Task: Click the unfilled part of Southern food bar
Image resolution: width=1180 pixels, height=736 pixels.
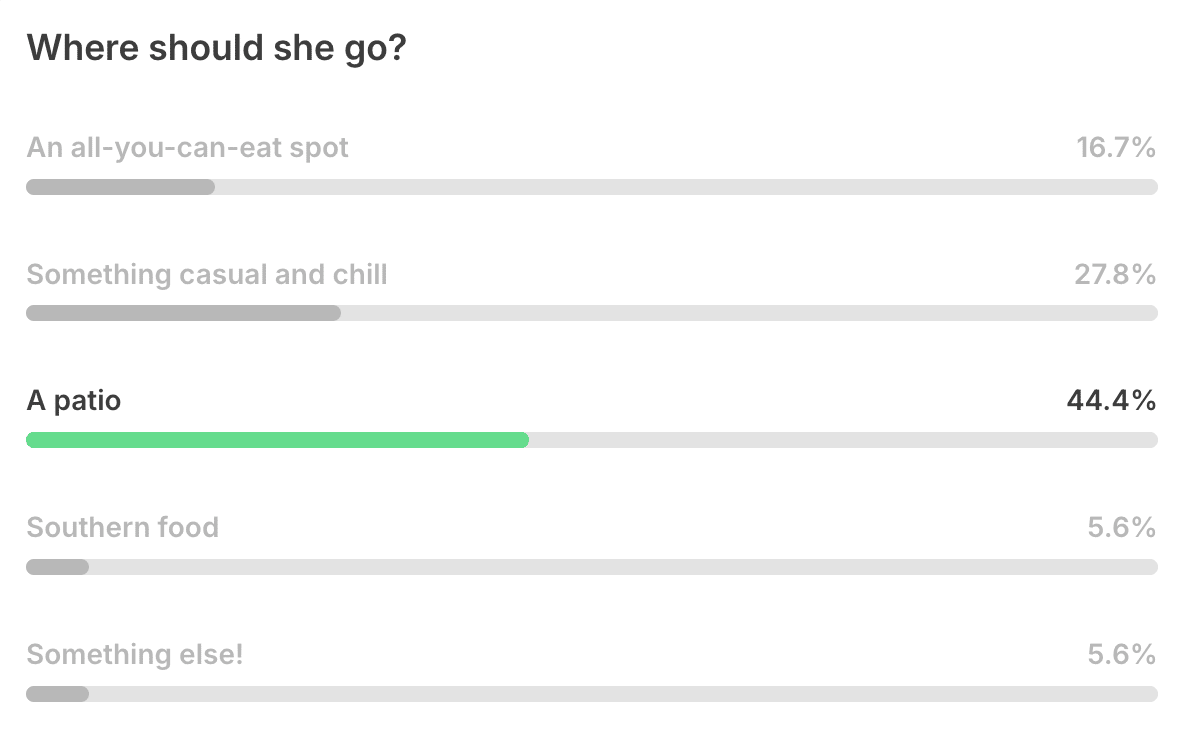Action: (x=623, y=567)
